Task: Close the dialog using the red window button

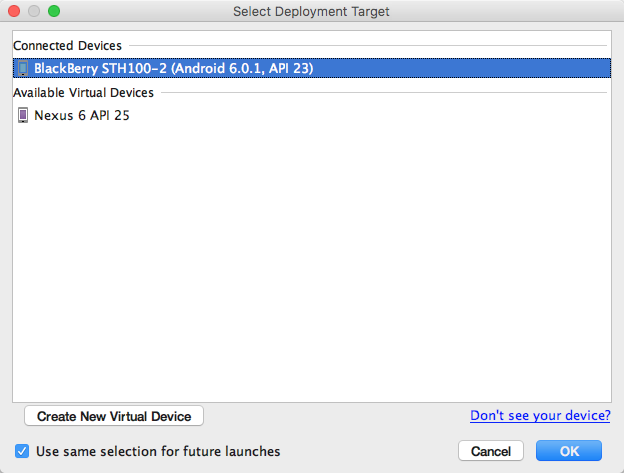Action: [14, 11]
